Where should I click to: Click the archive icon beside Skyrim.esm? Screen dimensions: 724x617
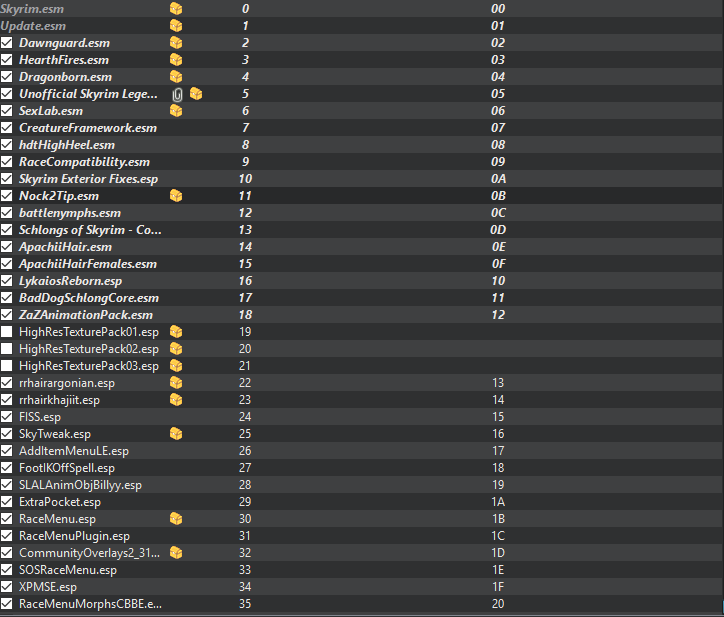tap(176, 9)
